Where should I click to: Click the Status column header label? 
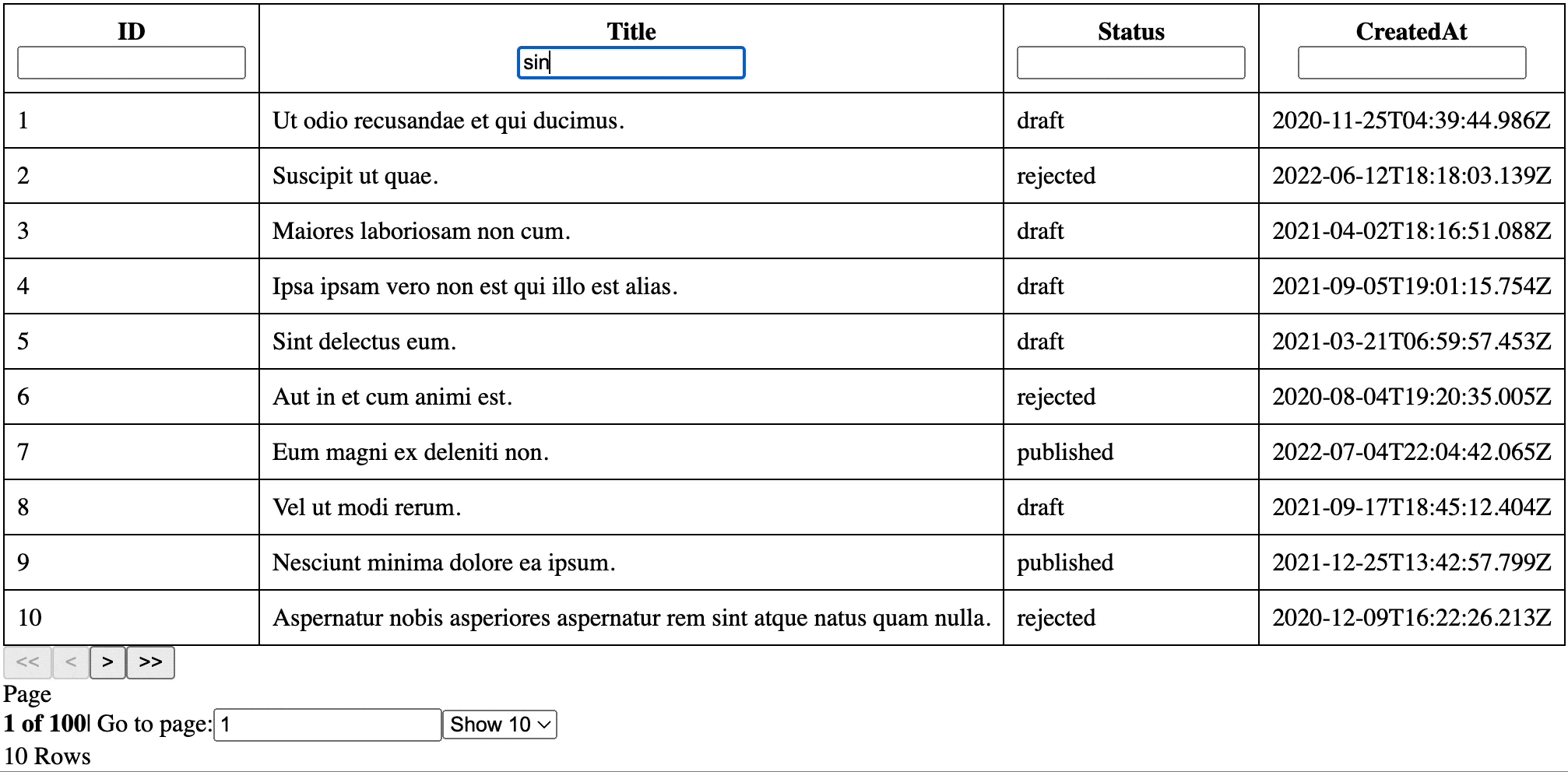pos(1130,31)
